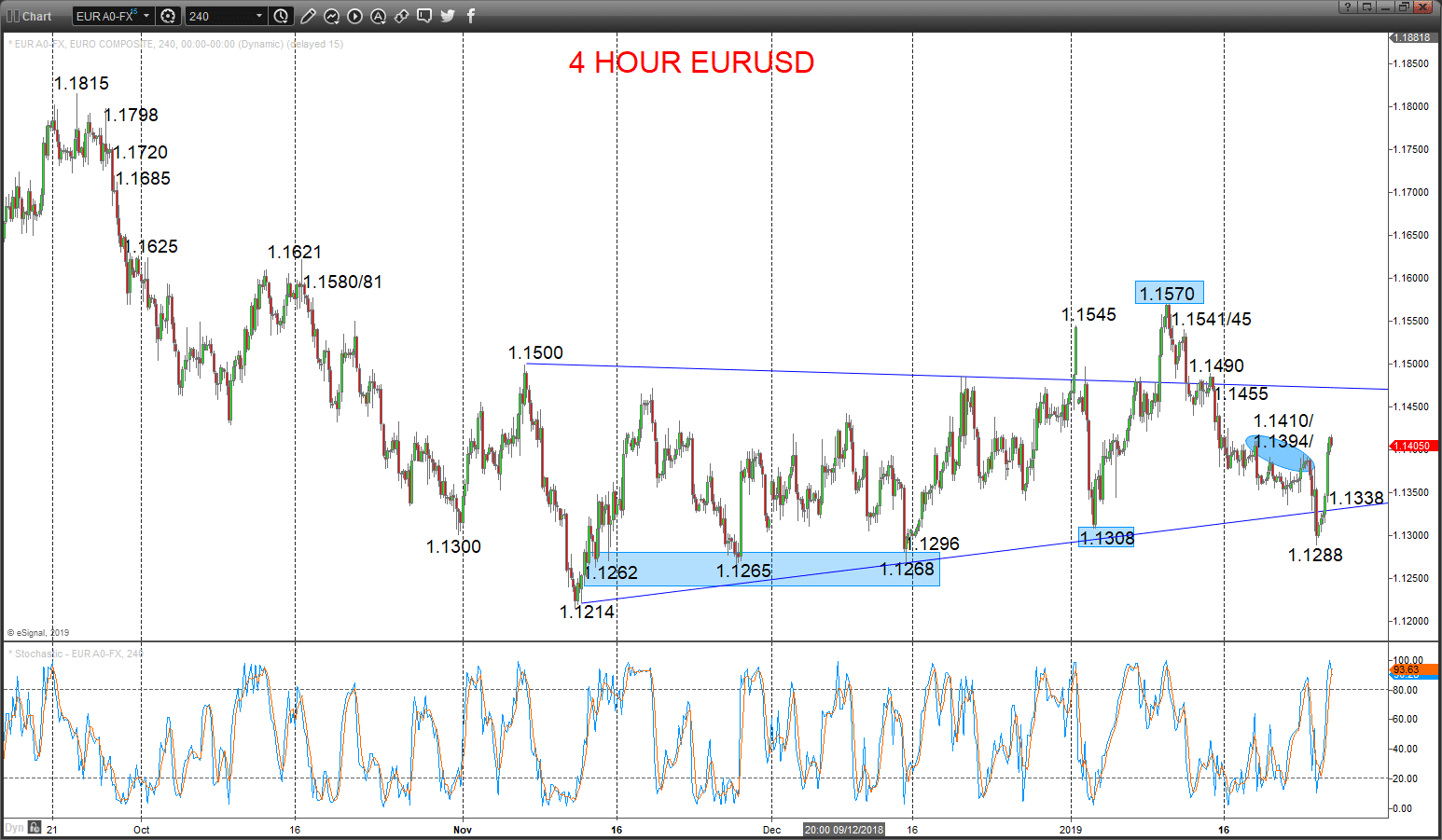
Task: Click the Chart title label
Action: pos(37,16)
